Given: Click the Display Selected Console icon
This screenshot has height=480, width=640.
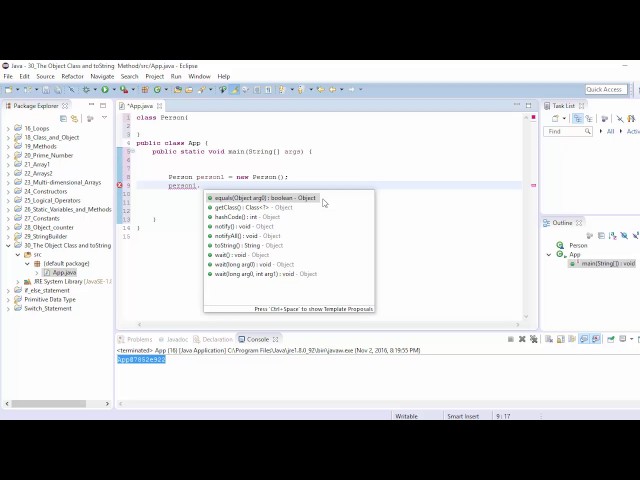Looking at the screenshot, I should point(623,339).
